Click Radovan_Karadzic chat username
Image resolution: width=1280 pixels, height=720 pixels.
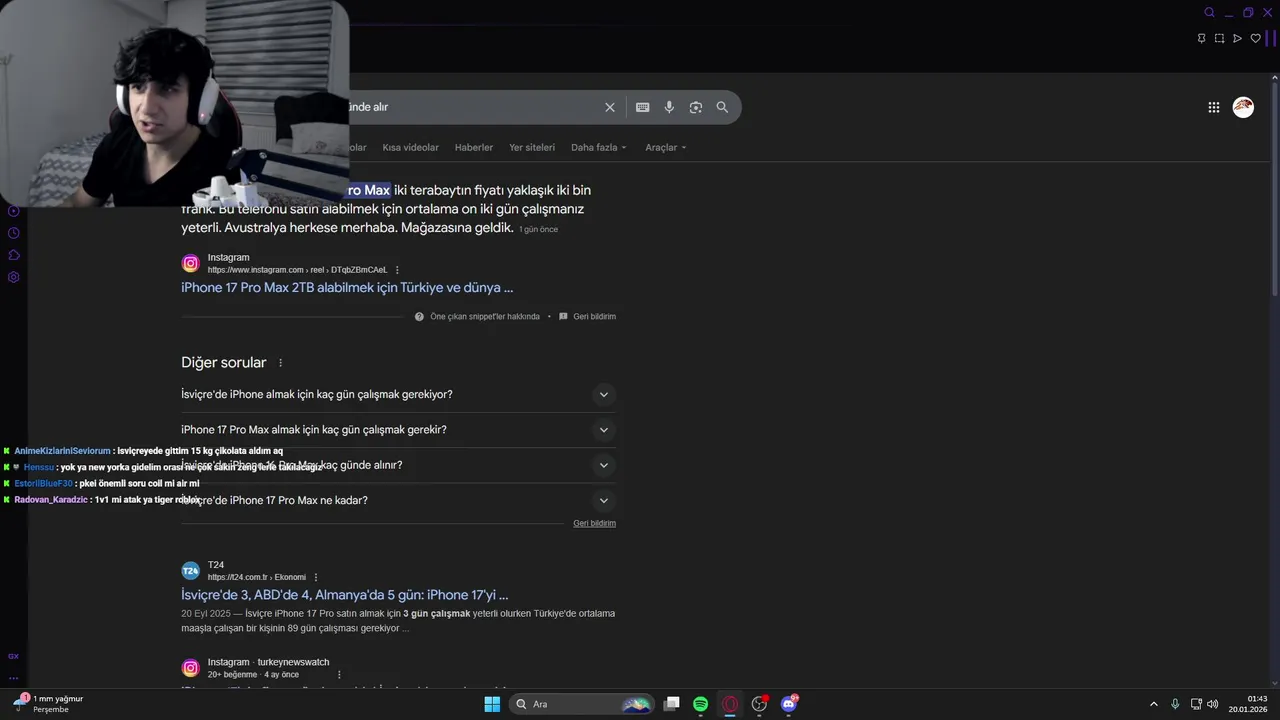[51, 500]
